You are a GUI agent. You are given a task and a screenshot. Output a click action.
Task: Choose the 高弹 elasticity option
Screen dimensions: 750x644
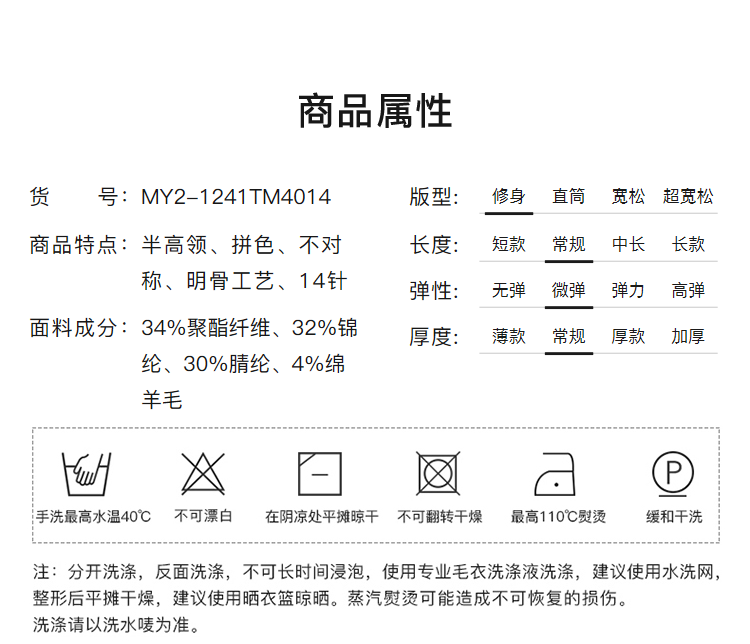688,291
